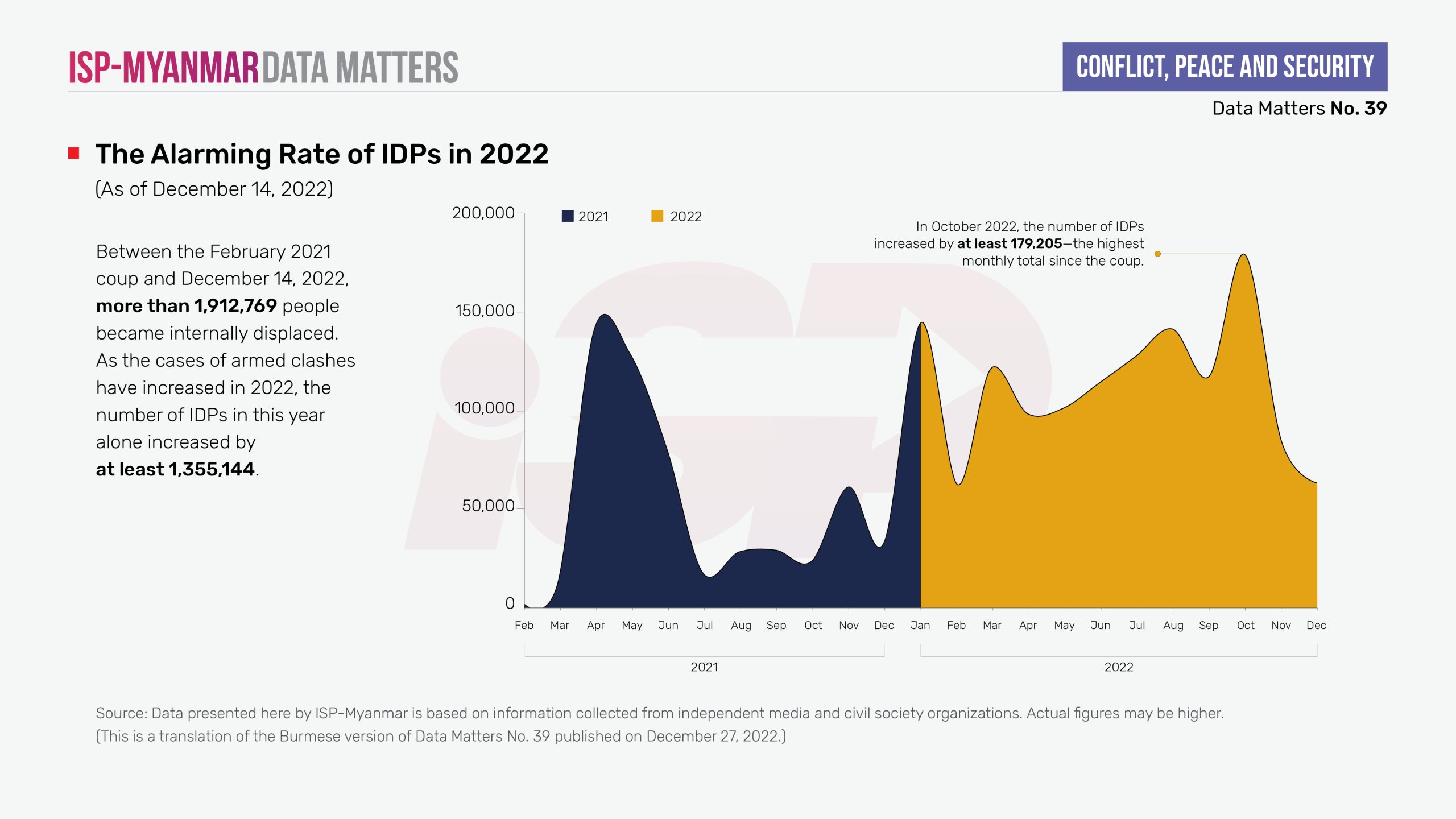Click the October 2022 annotation dot
The width and height of the screenshot is (1456, 819).
click(1157, 254)
